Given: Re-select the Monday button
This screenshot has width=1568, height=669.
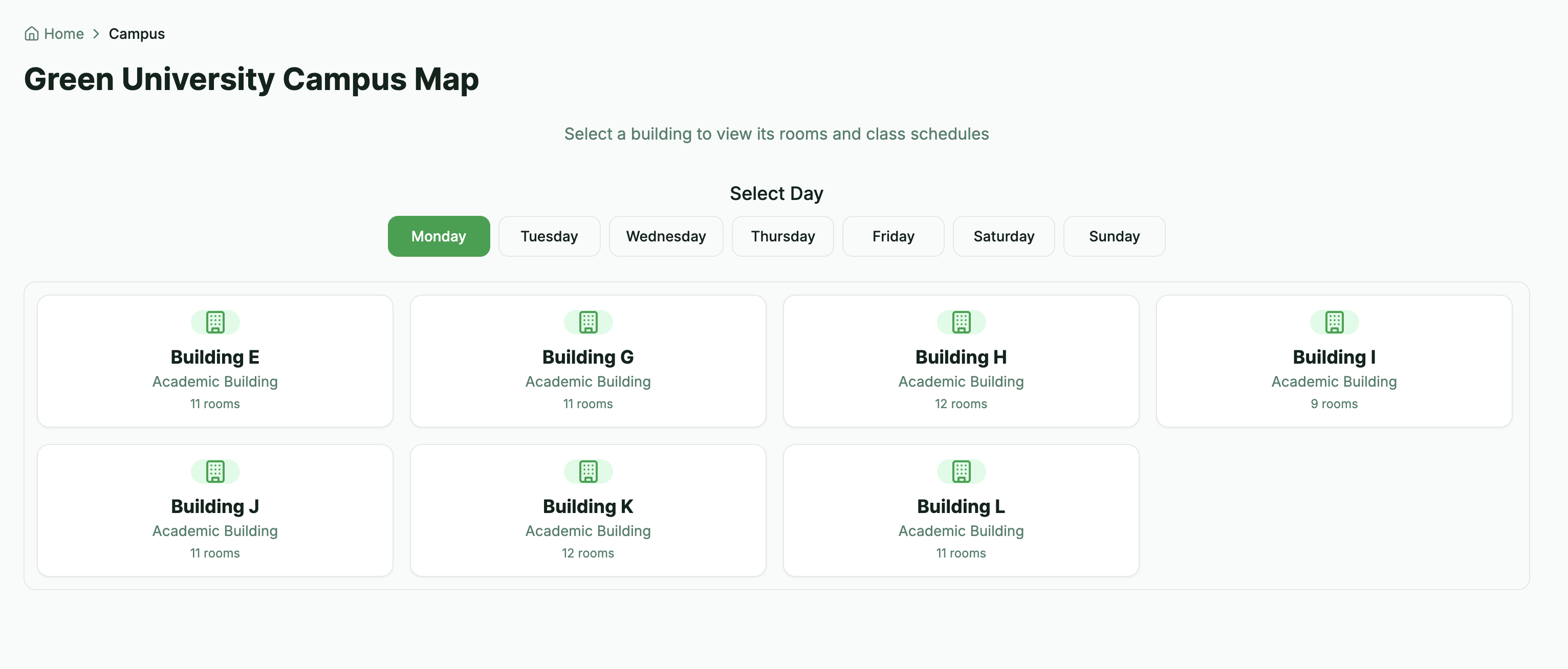Looking at the screenshot, I should (x=438, y=236).
